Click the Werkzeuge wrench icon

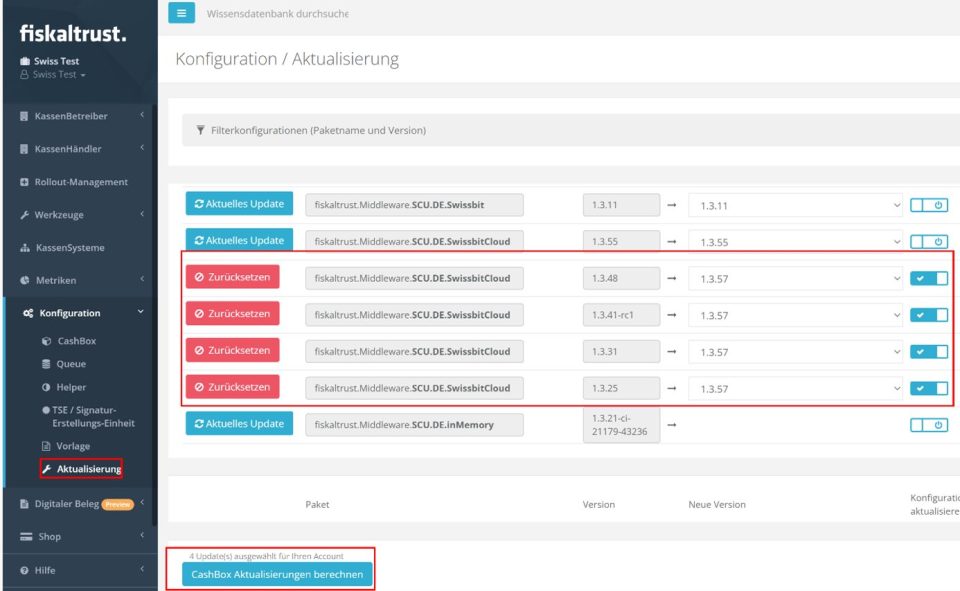point(24,215)
